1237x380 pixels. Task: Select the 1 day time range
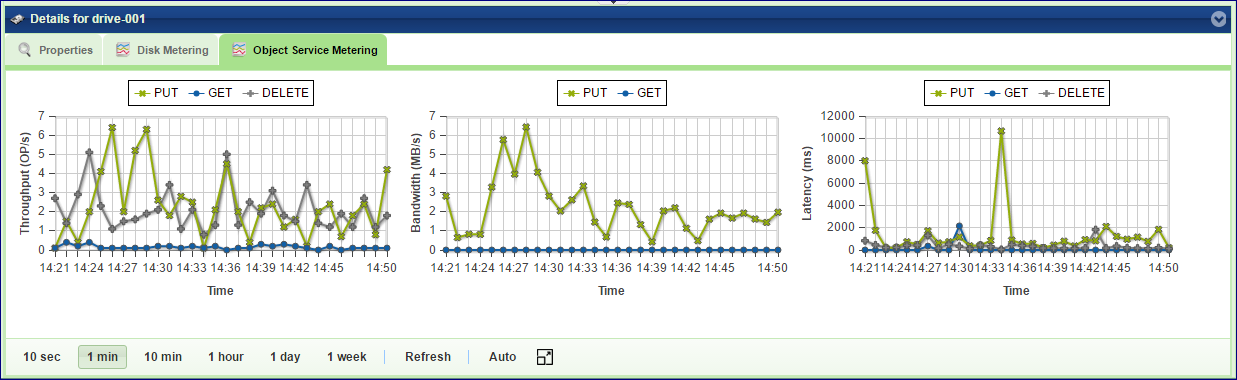[x=285, y=357]
